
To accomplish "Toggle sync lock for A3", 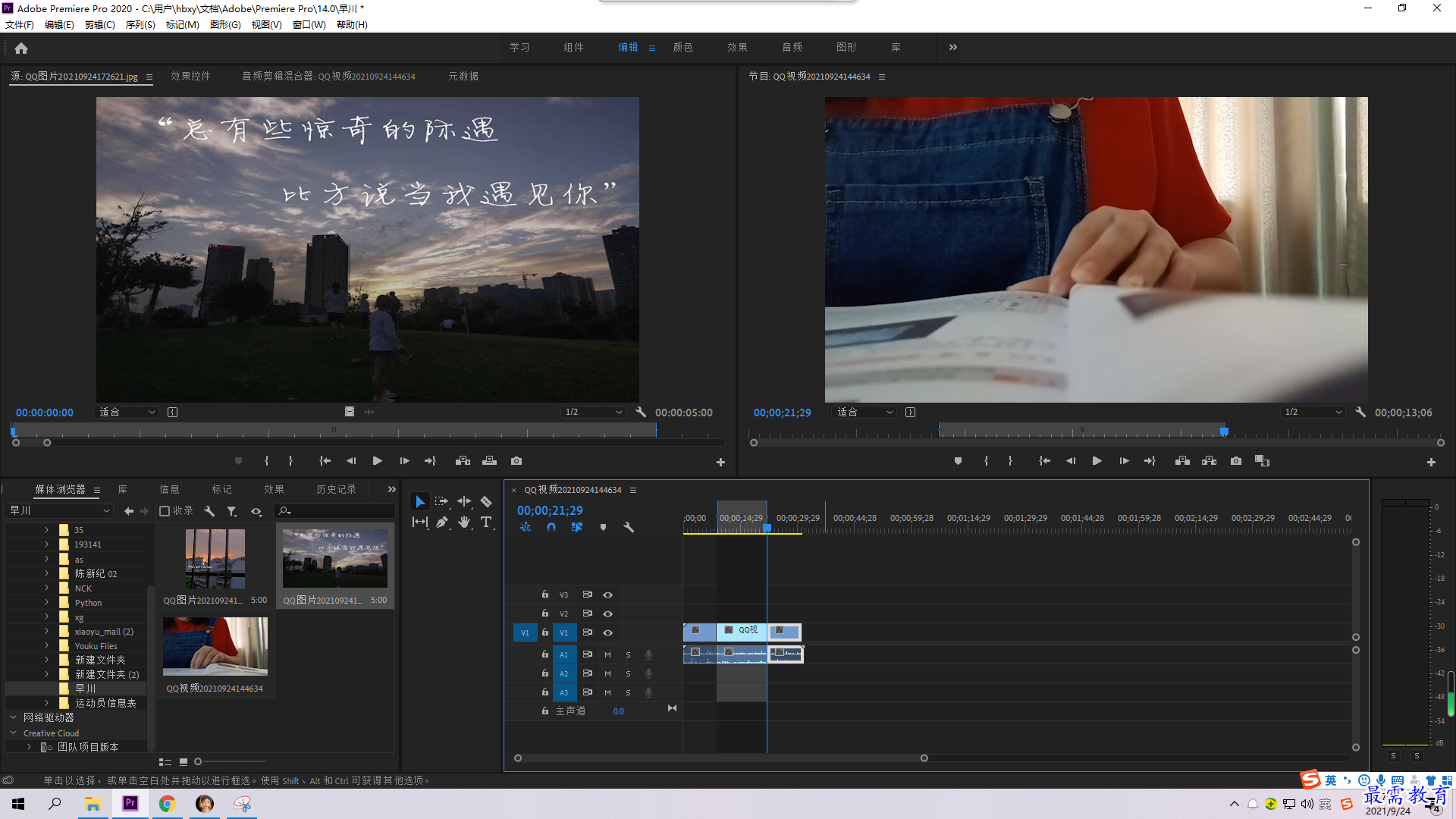I will pos(587,692).
